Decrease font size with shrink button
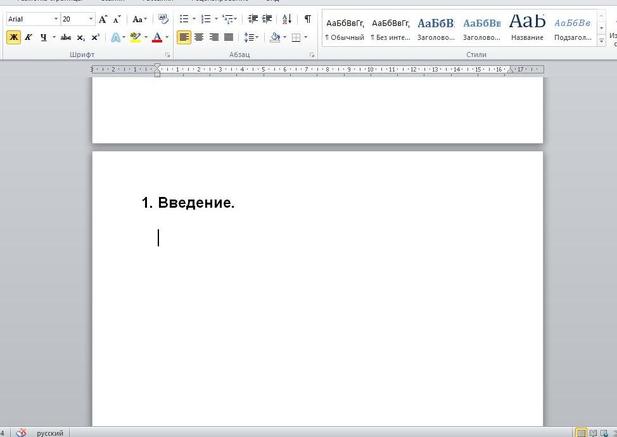 [x=117, y=19]
